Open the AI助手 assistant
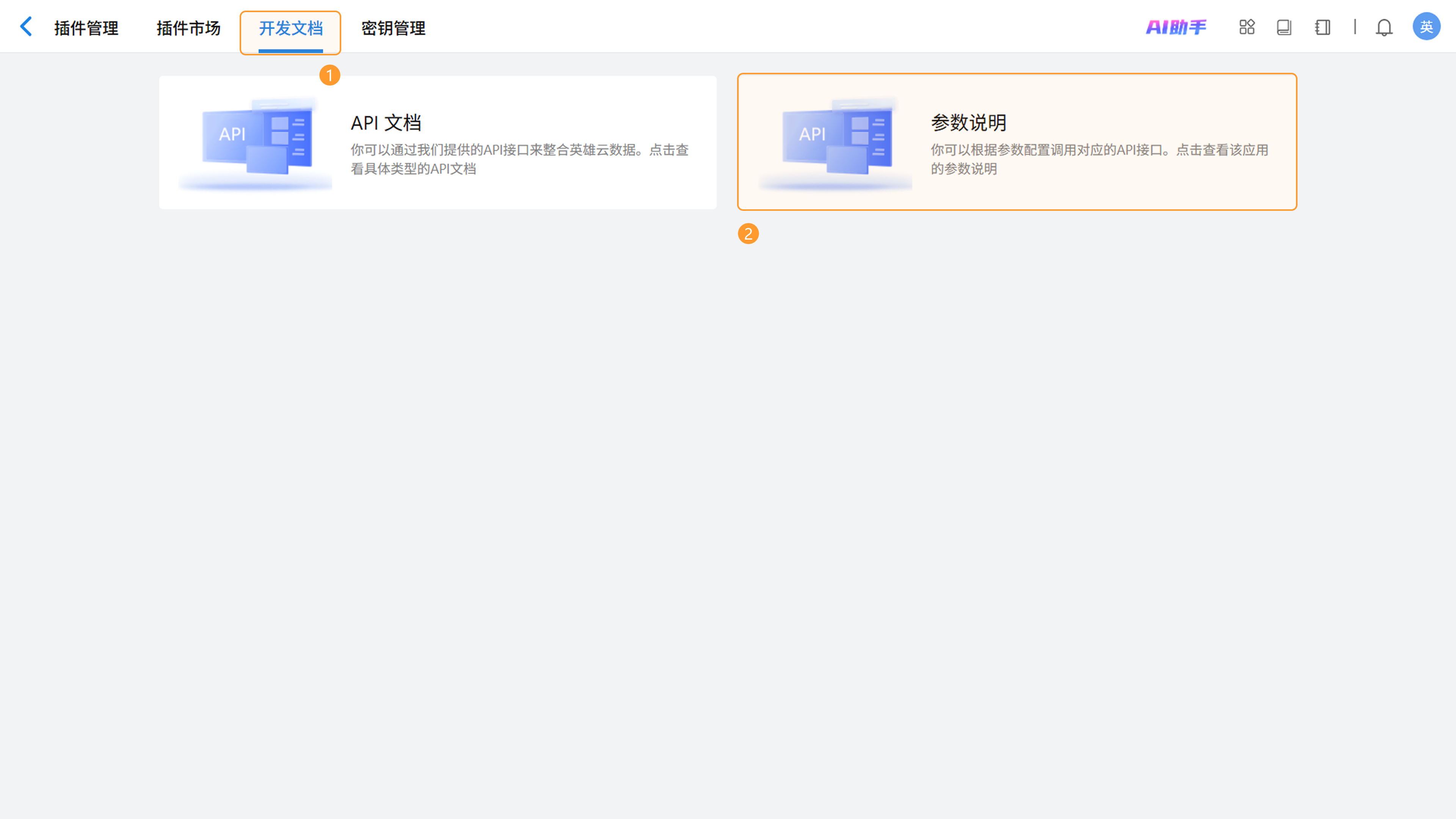Screen dimensions: 1456x819 point(1176,27)
